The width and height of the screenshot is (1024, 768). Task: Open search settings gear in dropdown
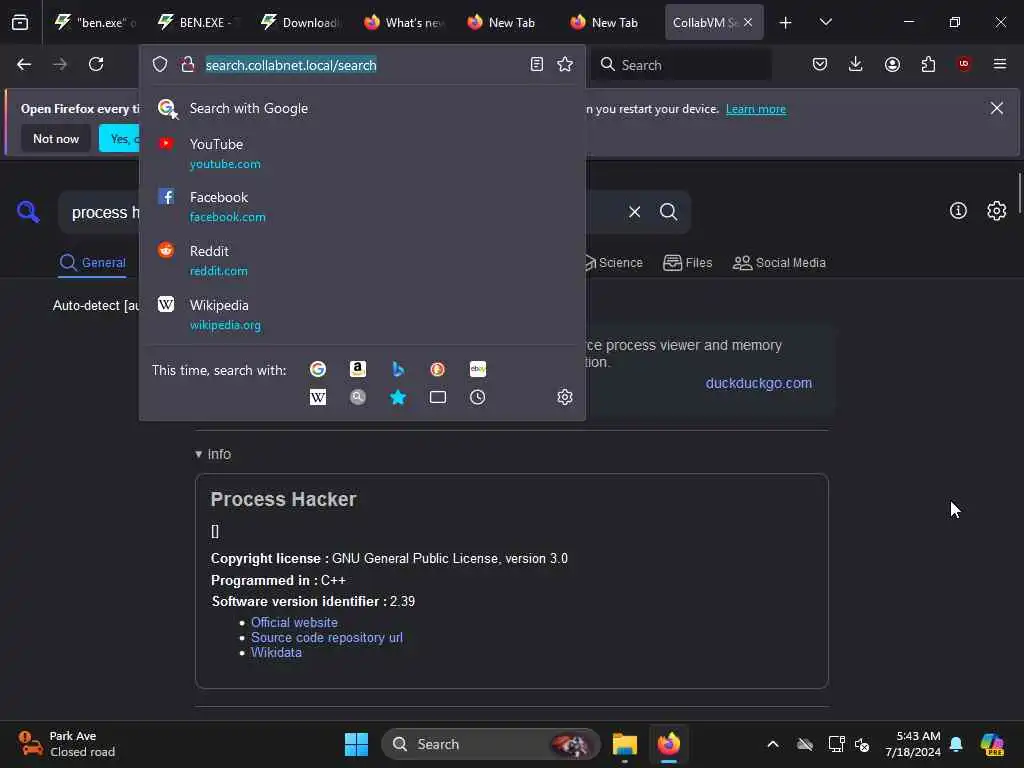pyautogui.click(x=565, y=397)
